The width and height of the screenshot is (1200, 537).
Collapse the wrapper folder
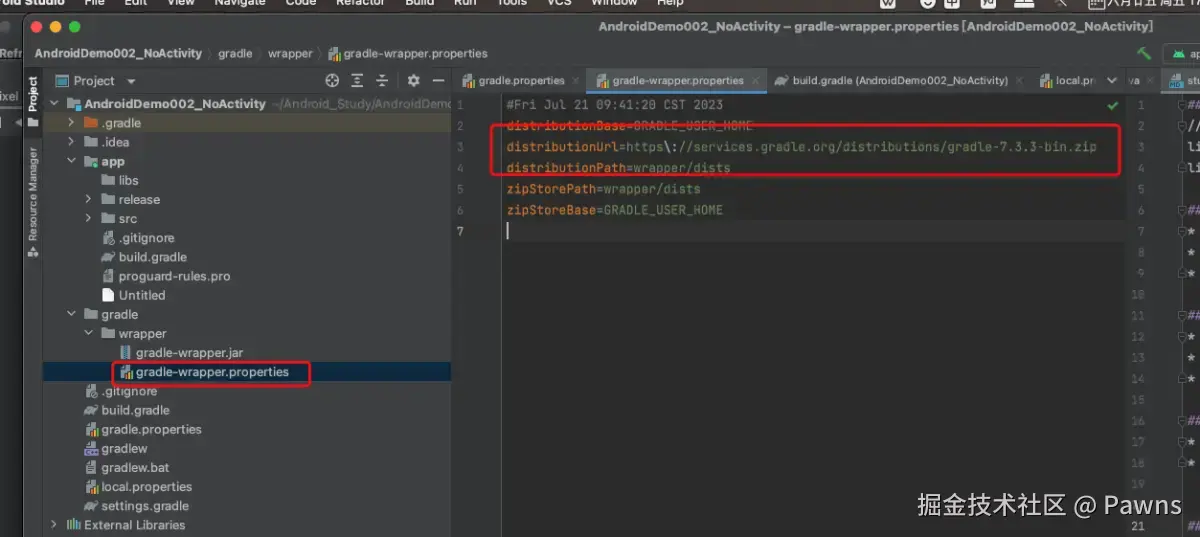pyautogui.click(x=88, y=334)
